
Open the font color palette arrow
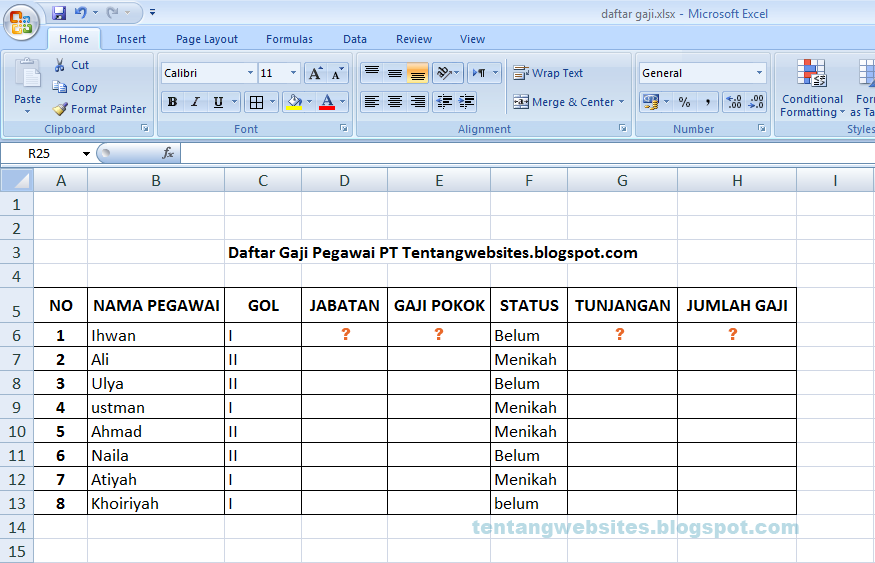coord(343,102)
